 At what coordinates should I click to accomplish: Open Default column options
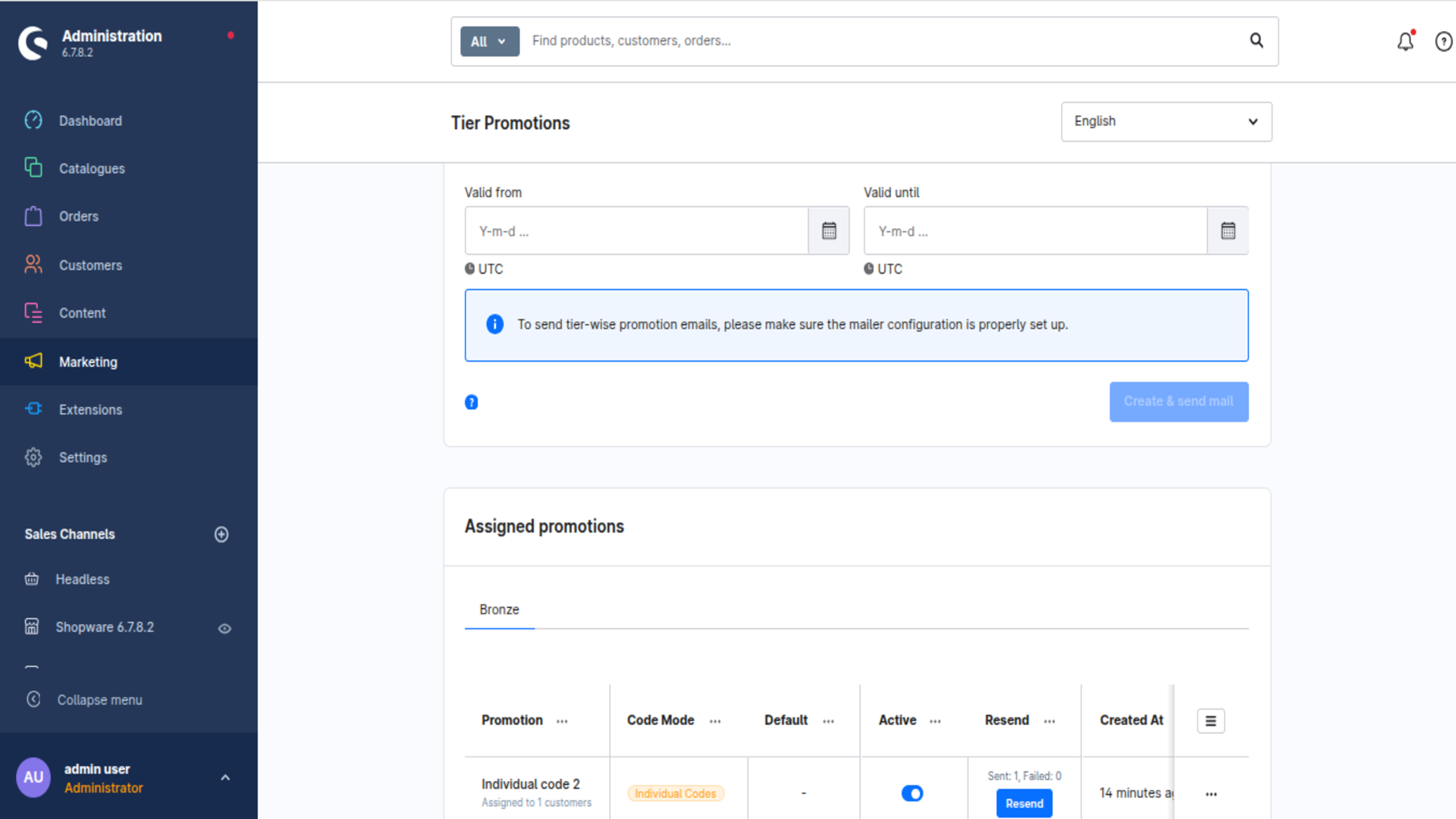tap(828, 721)
